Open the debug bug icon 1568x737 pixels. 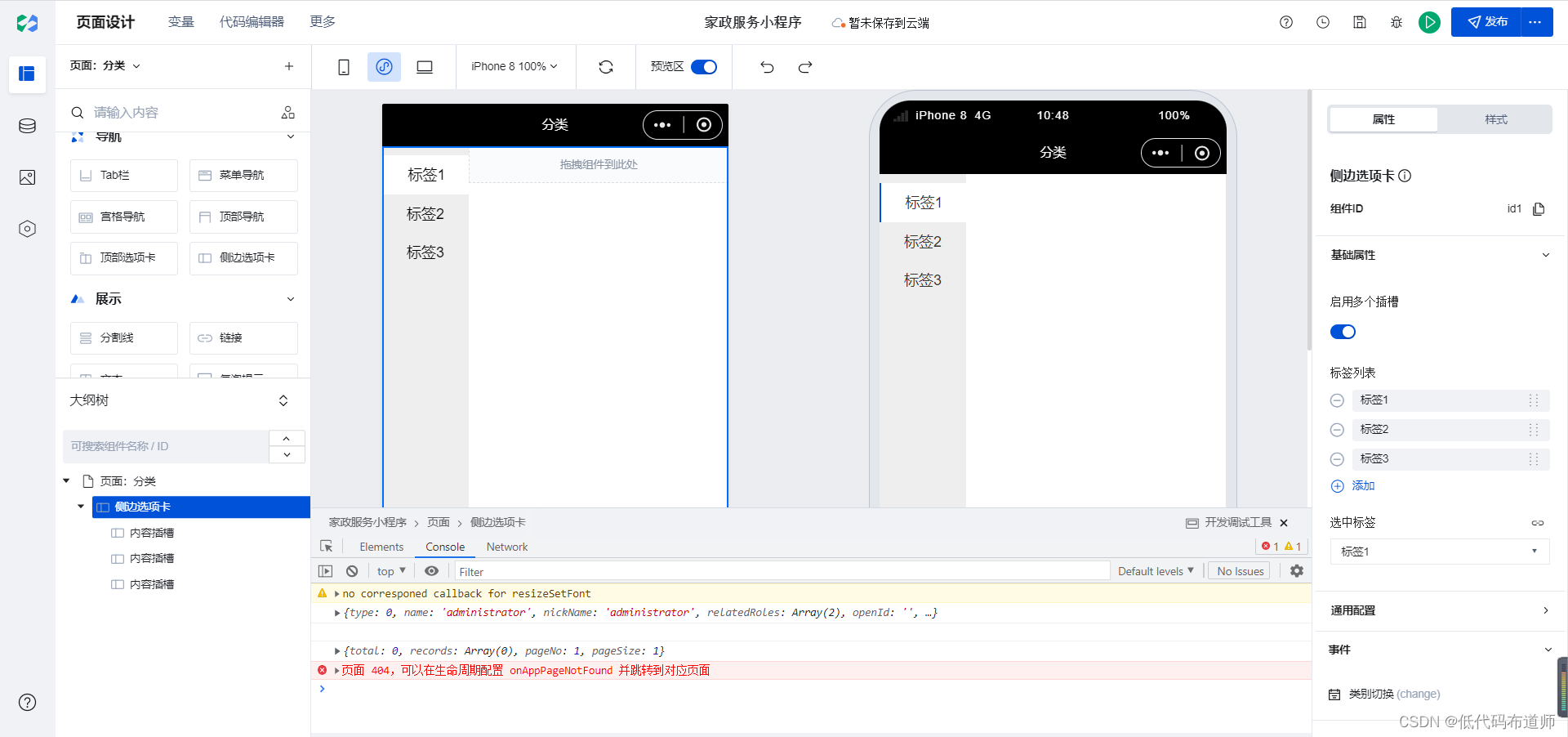[1396, 22]
